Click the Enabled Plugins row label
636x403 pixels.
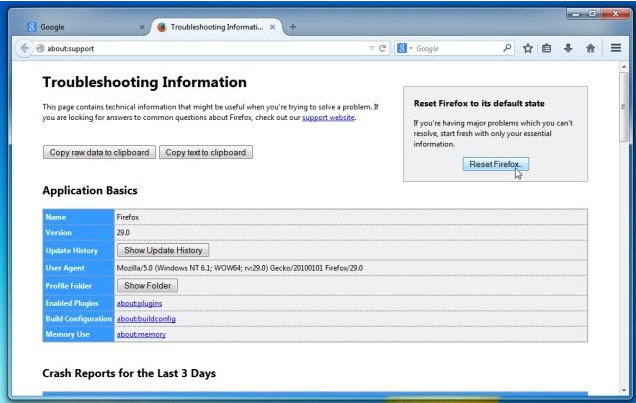tap(72, 303)
